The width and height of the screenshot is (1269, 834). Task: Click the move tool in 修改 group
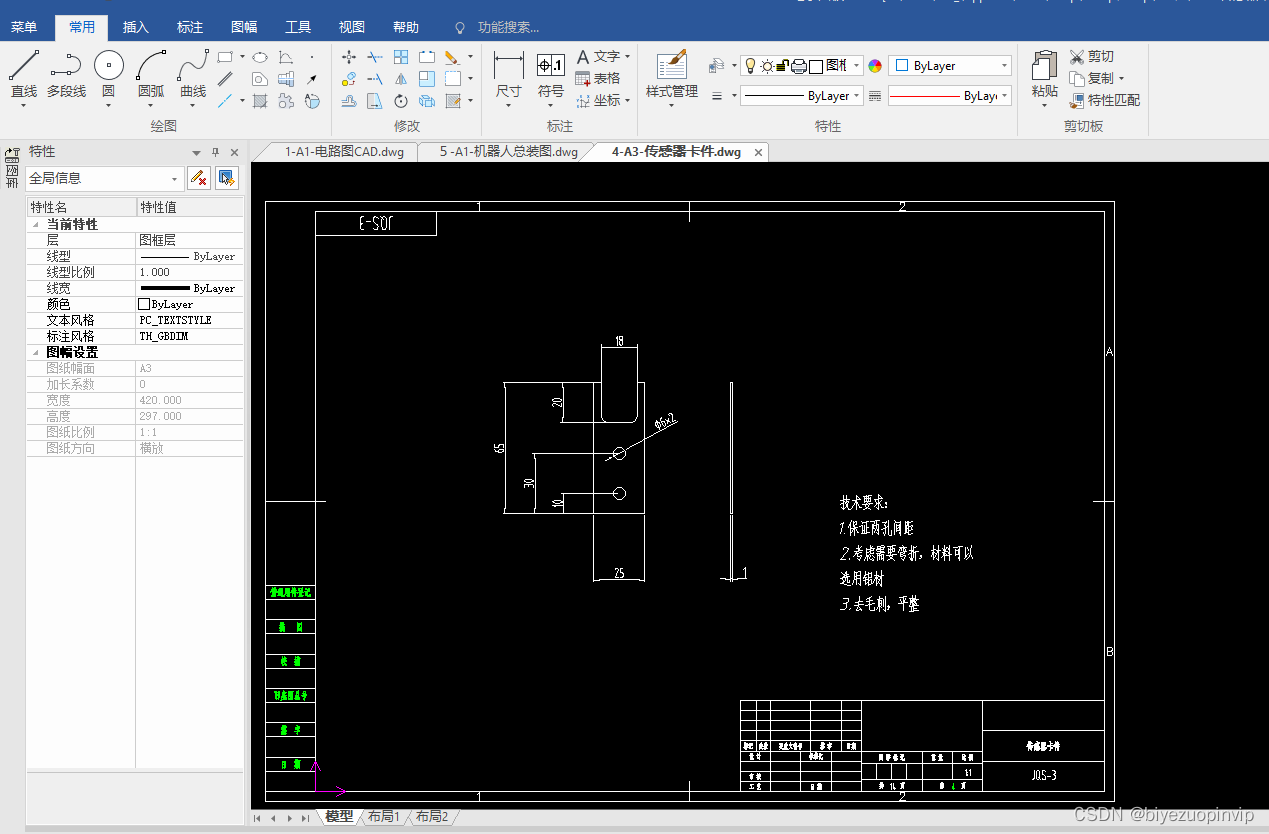349,57
